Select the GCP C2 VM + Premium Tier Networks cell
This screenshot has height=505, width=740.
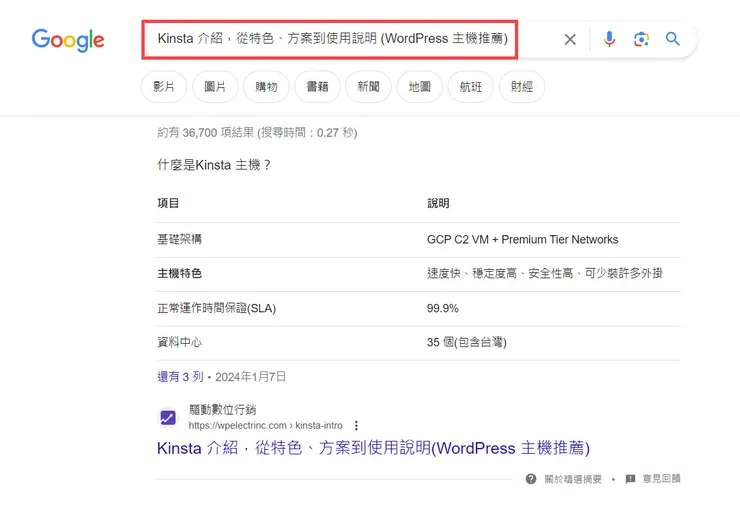(x=522, y=240)
